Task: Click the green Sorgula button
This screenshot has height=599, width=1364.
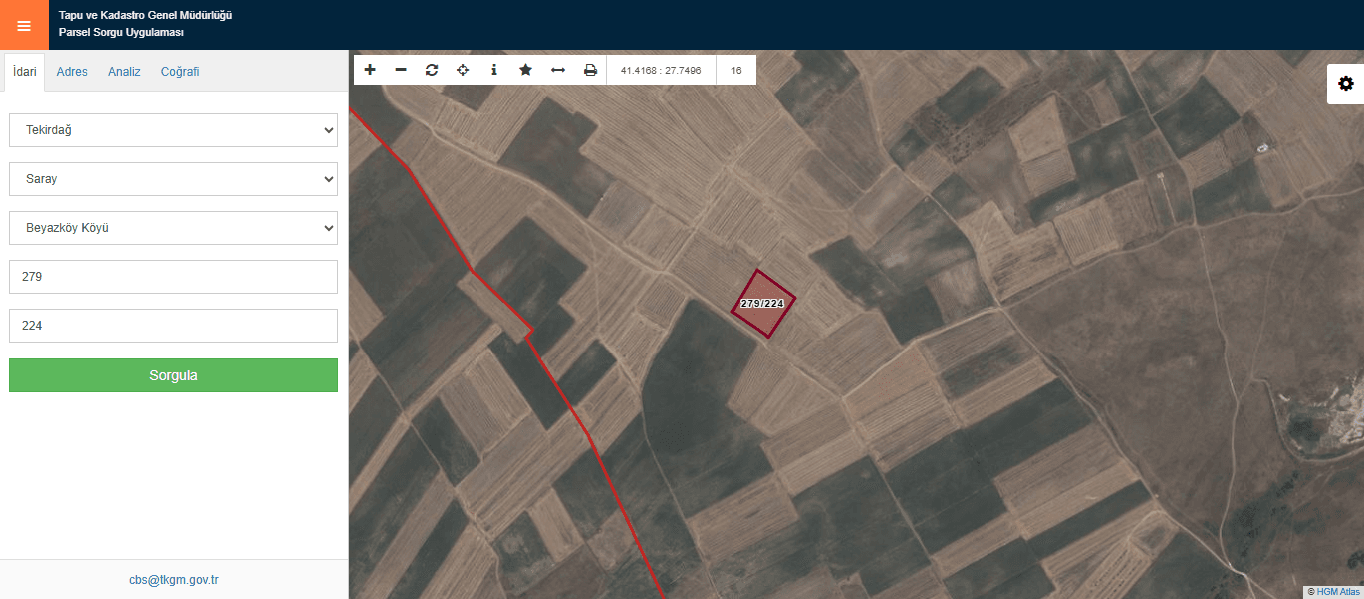Action: tap(173, 375)
